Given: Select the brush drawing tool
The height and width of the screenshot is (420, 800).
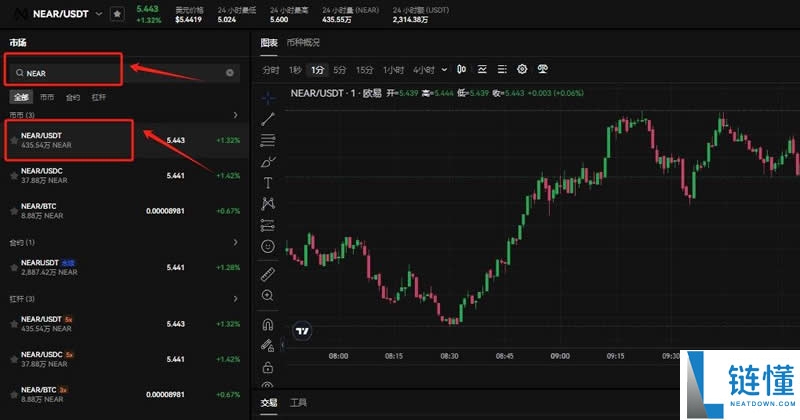Looking at the screenshot, I should click(x=268, y=162).
